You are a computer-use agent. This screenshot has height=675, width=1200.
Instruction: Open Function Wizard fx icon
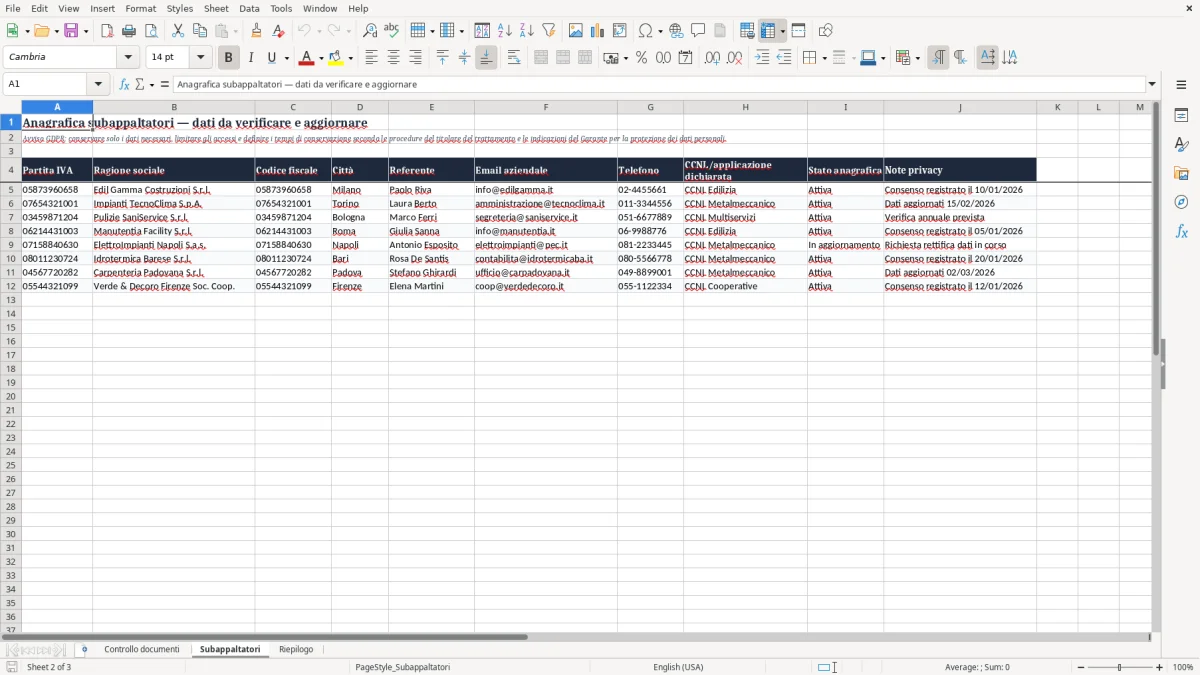point(124,85)
